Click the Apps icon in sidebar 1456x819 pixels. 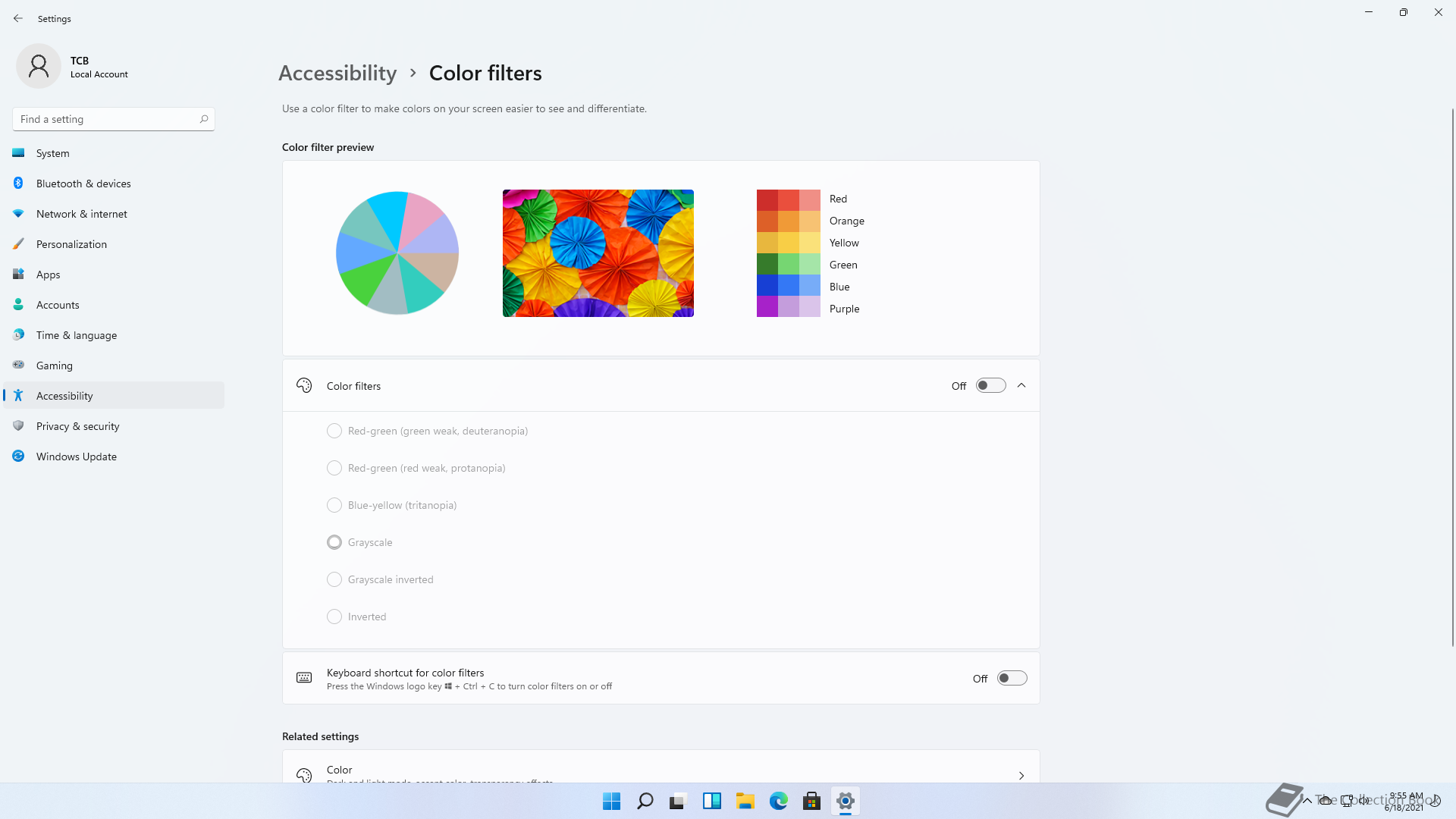click(x=18, y=275)
